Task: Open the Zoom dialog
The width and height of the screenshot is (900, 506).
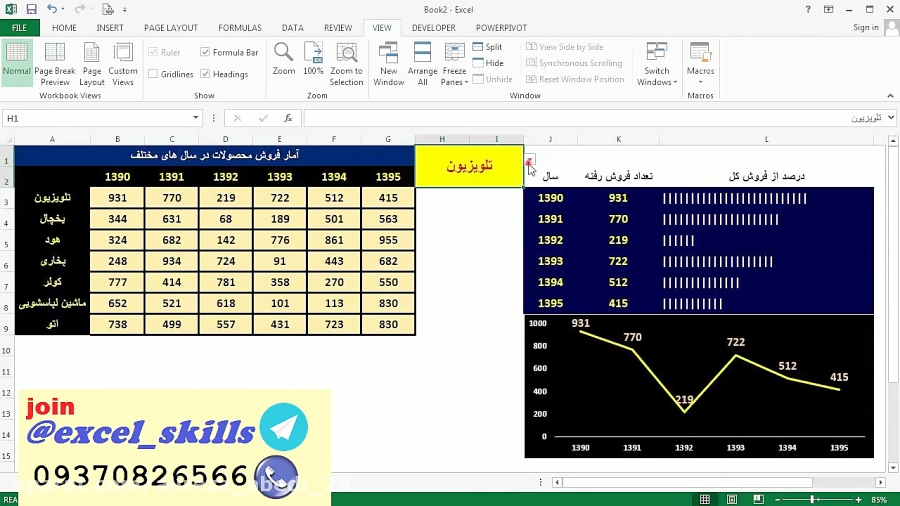Action: (x=284, y=60)
